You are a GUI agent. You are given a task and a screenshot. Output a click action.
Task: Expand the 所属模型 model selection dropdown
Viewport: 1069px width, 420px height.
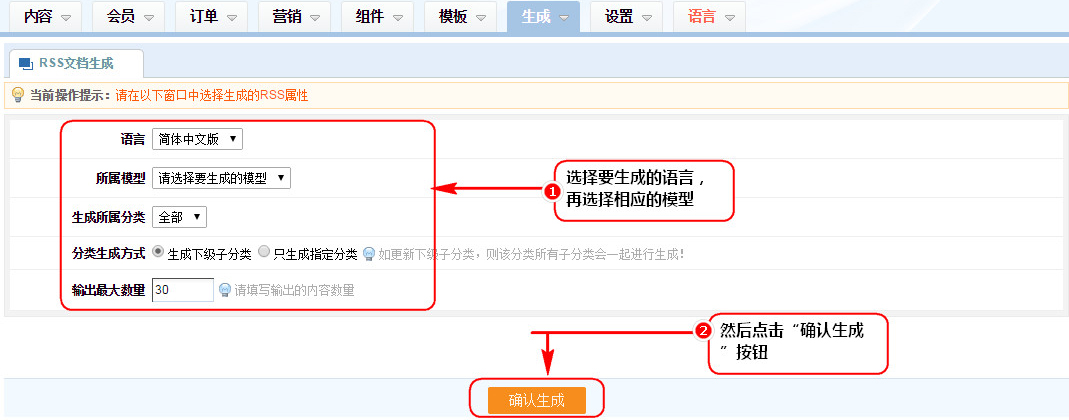point(221,178)
